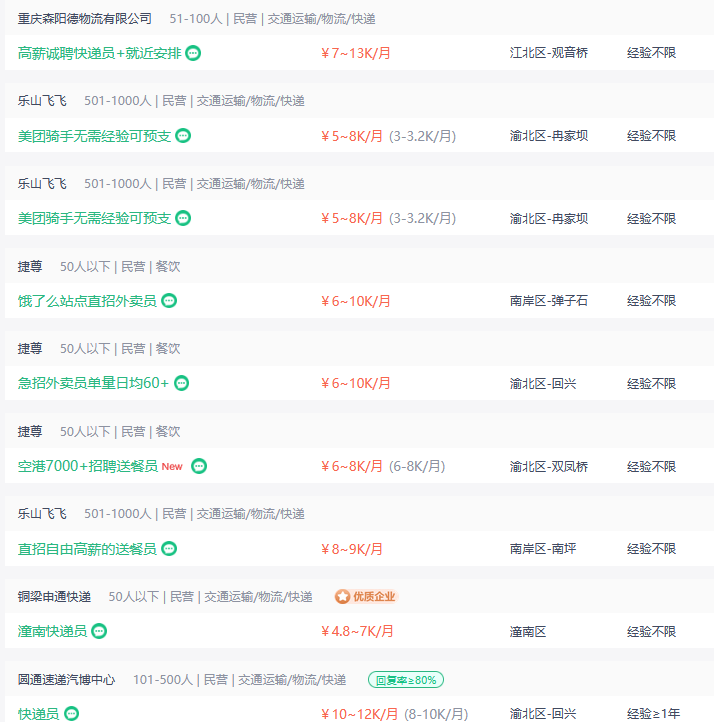Click chat icon after 空港7000+招聘送餐员
The width and height of the screenshot is (714, 722).
(x=199, y=466)
